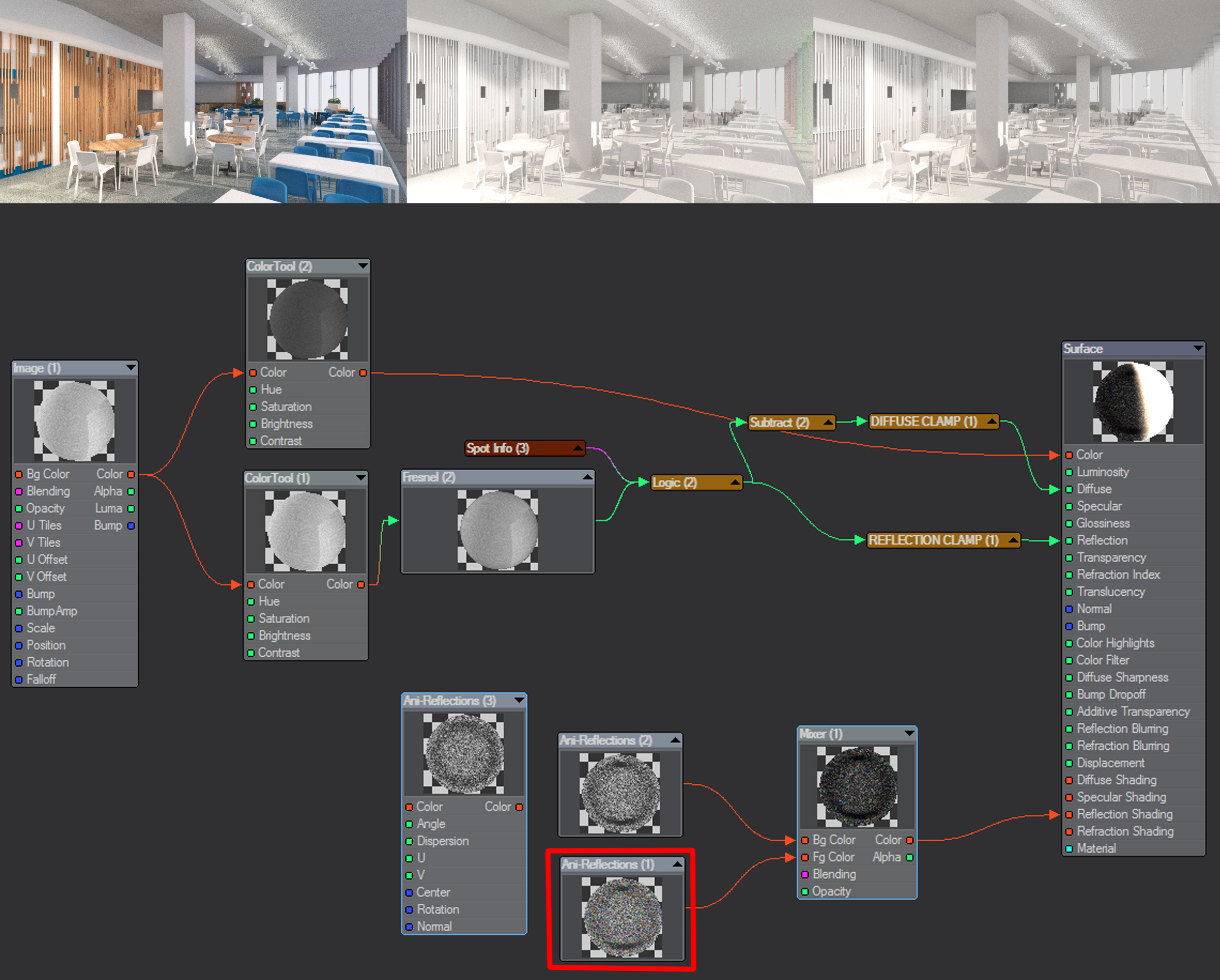The height and width of the screenshot is (980, 1220).
Task: Collapse the ColorTool (2) node triangle
Action: click(363, 265)
